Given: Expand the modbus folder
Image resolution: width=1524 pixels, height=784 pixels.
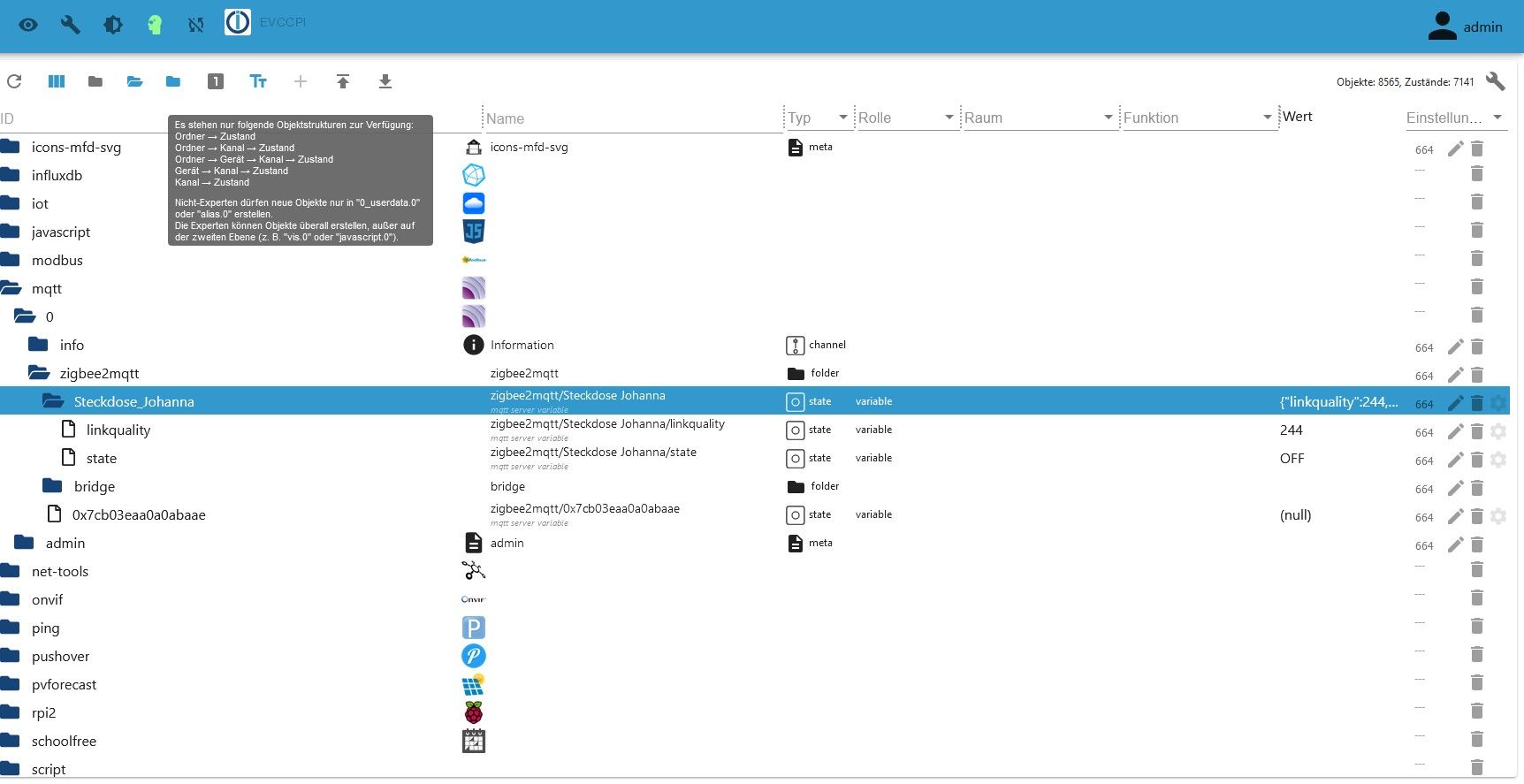Looking at the screenshot, I should coord(10,260).
